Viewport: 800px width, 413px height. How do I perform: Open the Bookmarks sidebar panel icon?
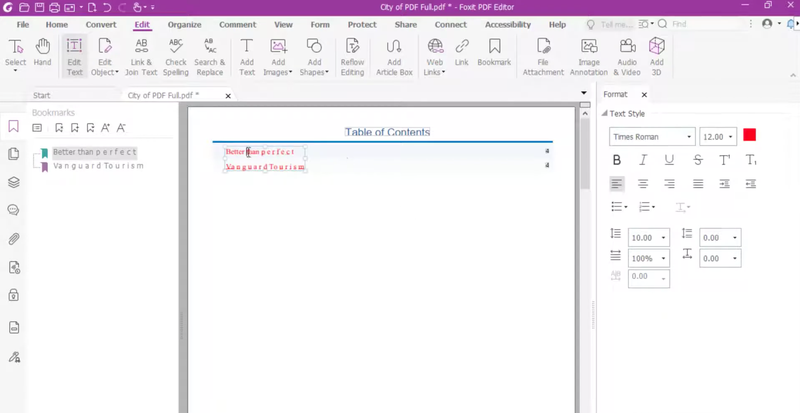(14, 126)
